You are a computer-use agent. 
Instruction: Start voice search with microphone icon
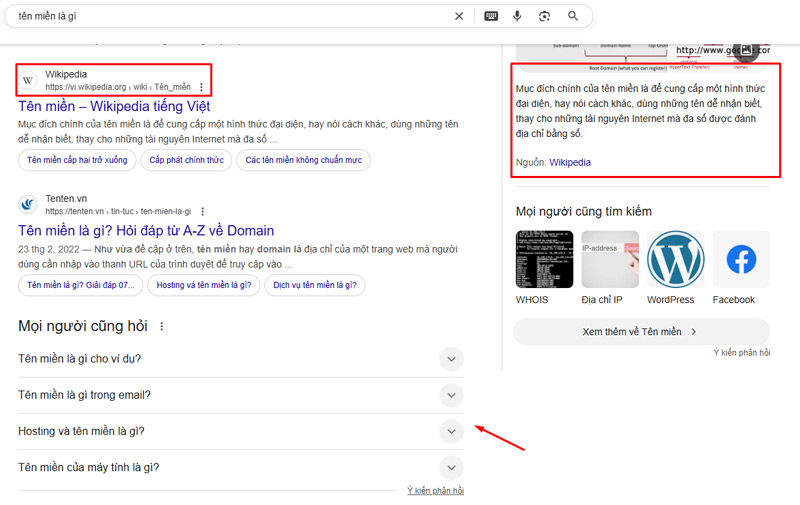coord(517,16)
